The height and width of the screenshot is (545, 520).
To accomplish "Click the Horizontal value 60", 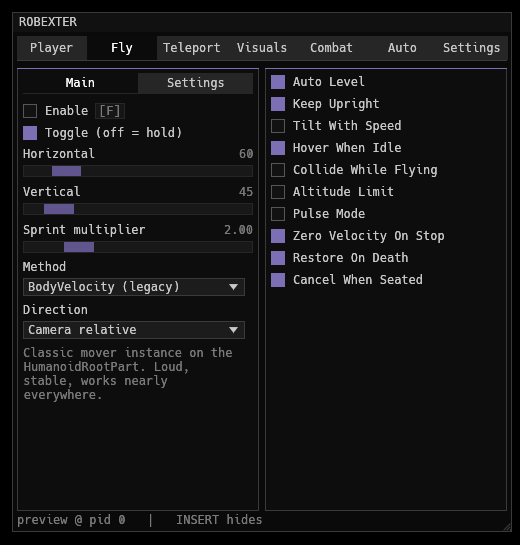I will pyautogui.click(x=246, y=154).
